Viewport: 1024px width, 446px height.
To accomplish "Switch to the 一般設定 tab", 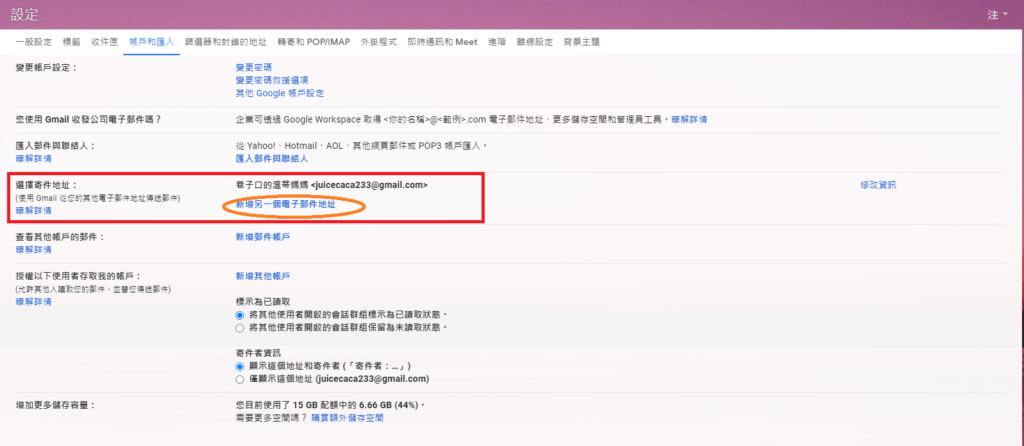I will click(33, 42).
